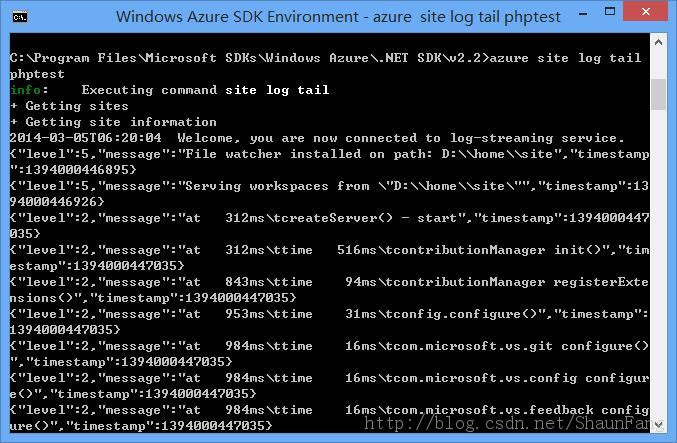Click the contributionManager init() log entry

[329, 258]
